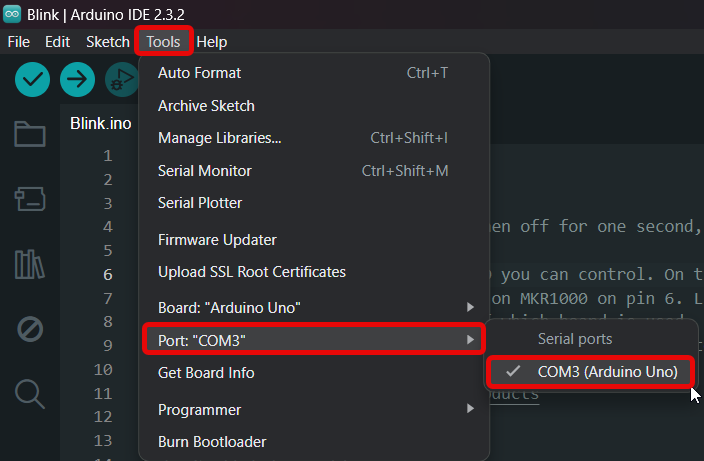The height and width of the screenshot is (461, 704).
Task: Open the Tools menu
Action: pos(163,42)
